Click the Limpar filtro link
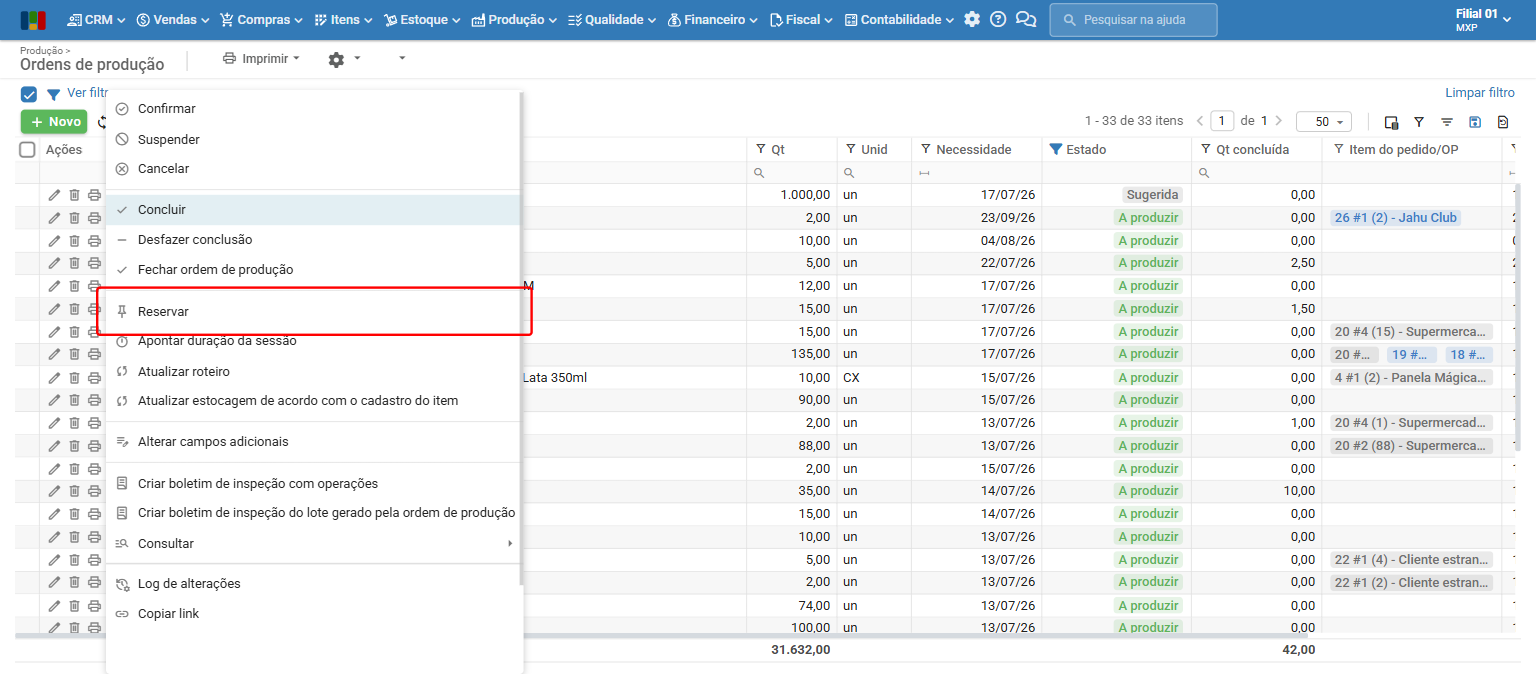 click(1480, 93)
